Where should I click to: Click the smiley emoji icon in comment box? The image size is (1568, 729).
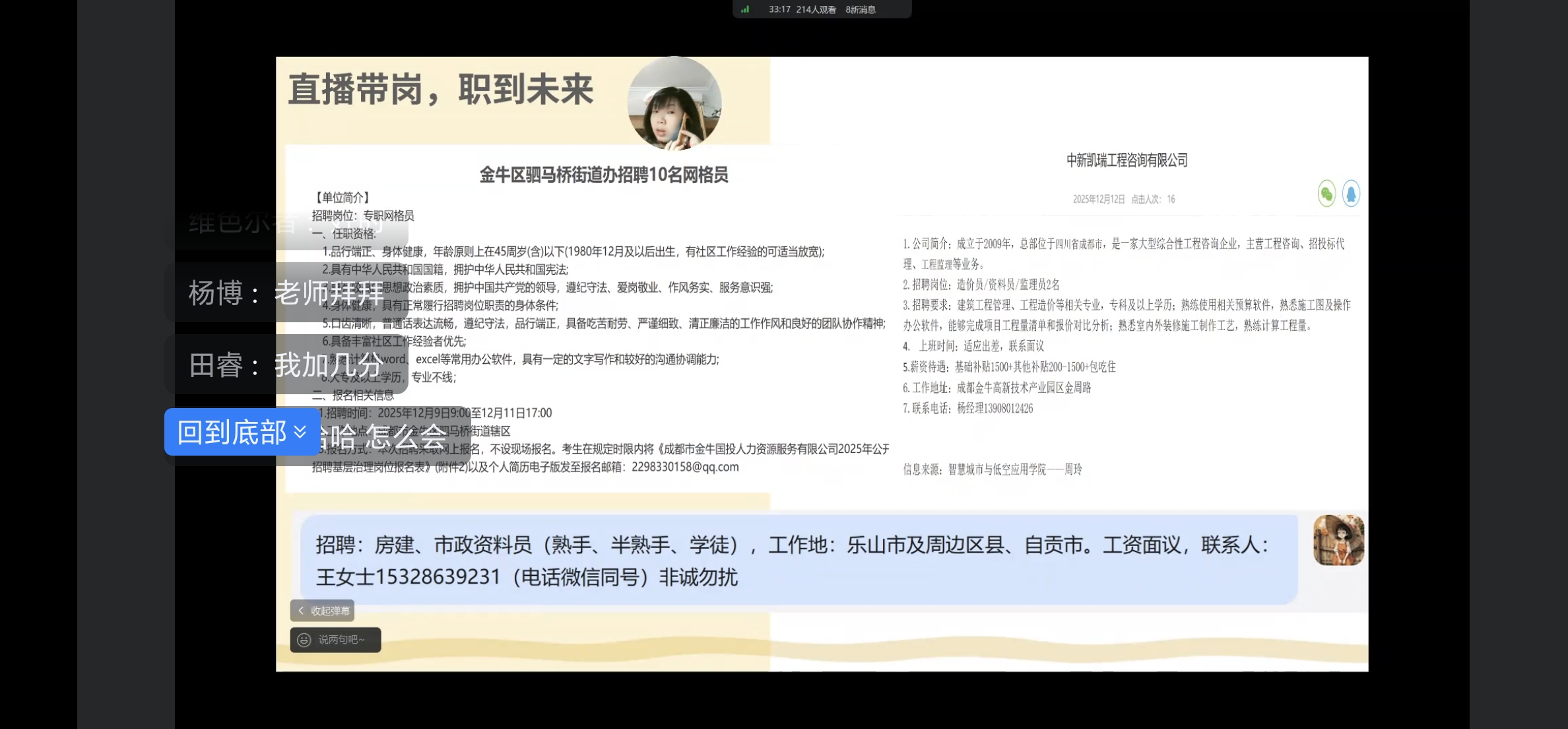pos(304,640)
